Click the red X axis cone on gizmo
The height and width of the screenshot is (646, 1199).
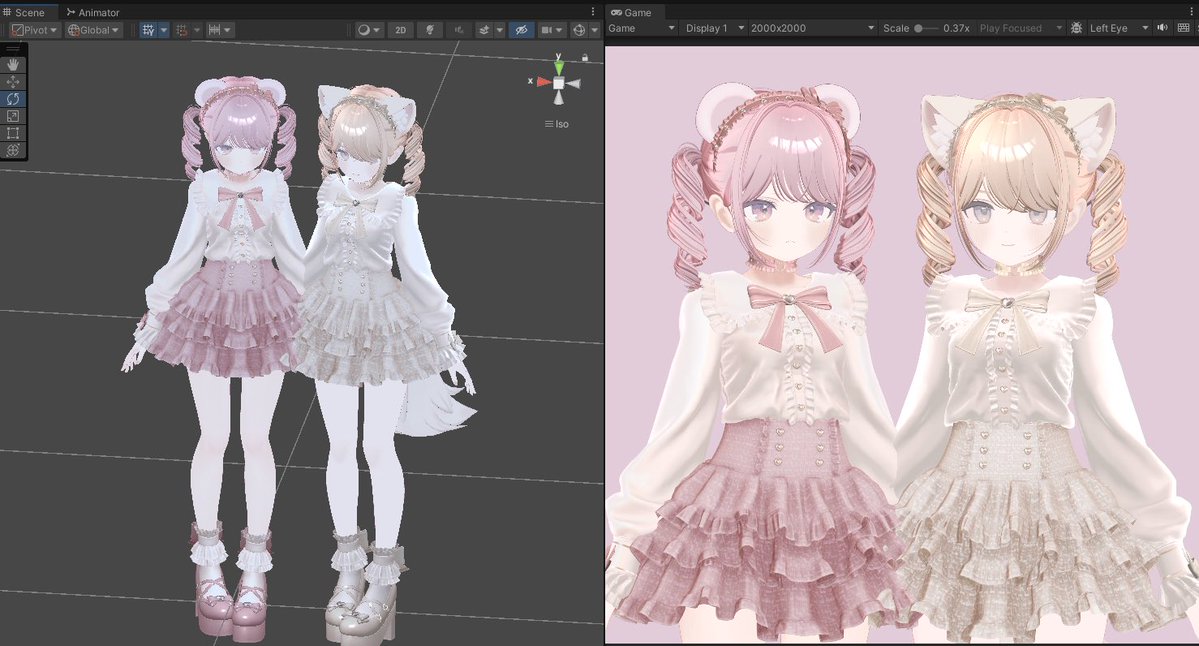[x=542, y=82]
